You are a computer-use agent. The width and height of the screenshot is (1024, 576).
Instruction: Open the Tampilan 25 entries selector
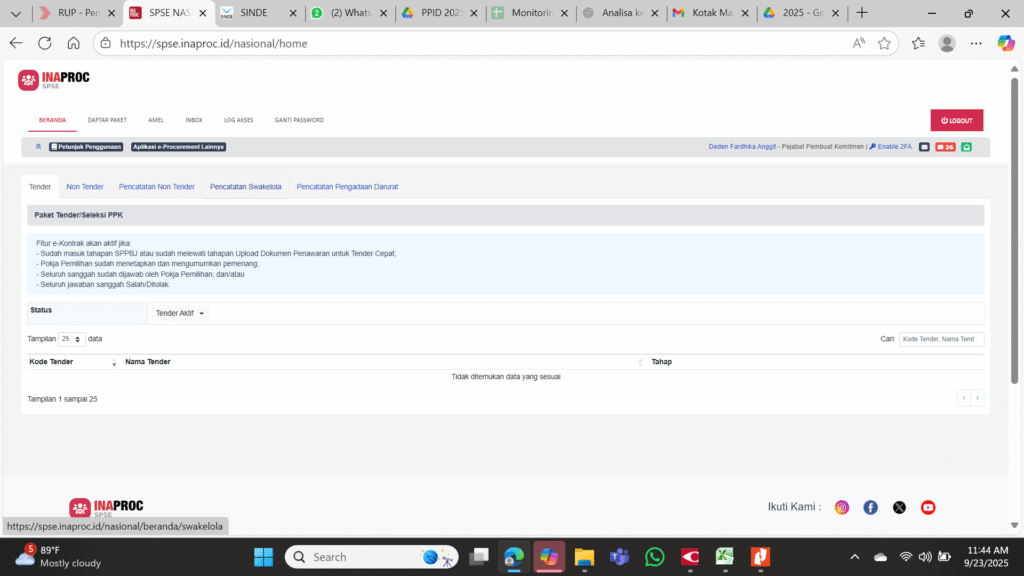coord(71,339)
